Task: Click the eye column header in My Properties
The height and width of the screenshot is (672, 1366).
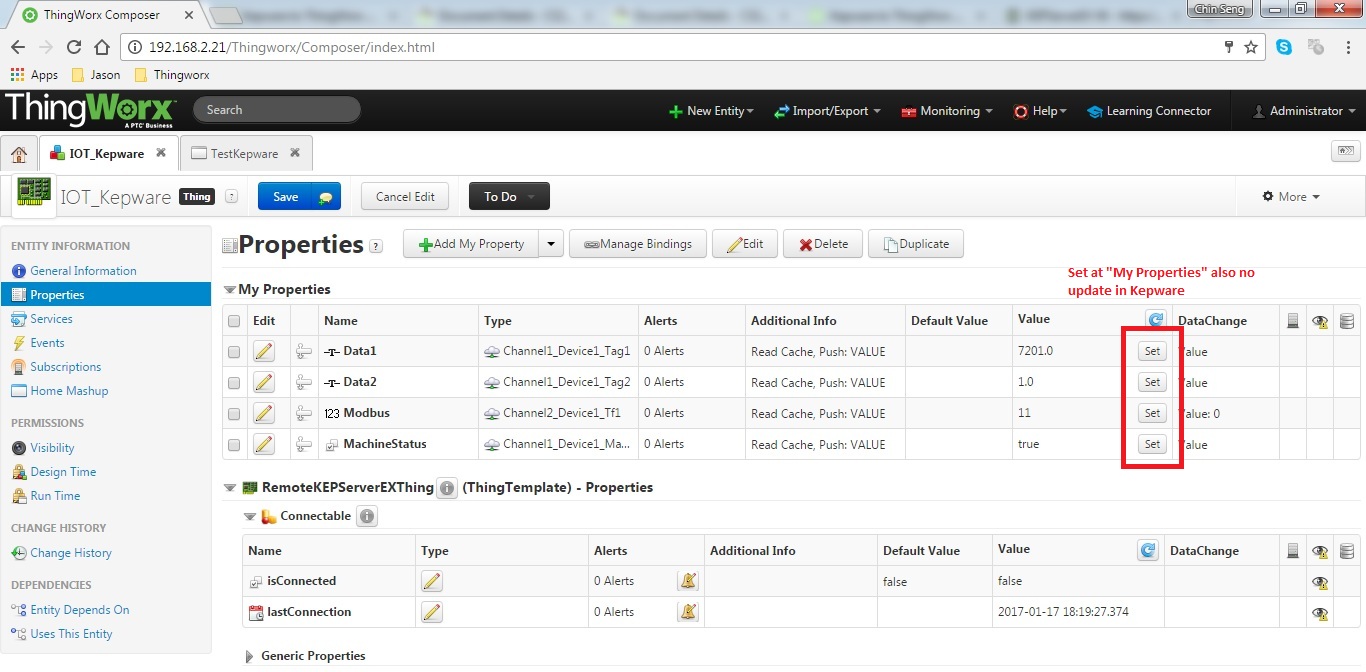Action: (x=1320, y=321)
